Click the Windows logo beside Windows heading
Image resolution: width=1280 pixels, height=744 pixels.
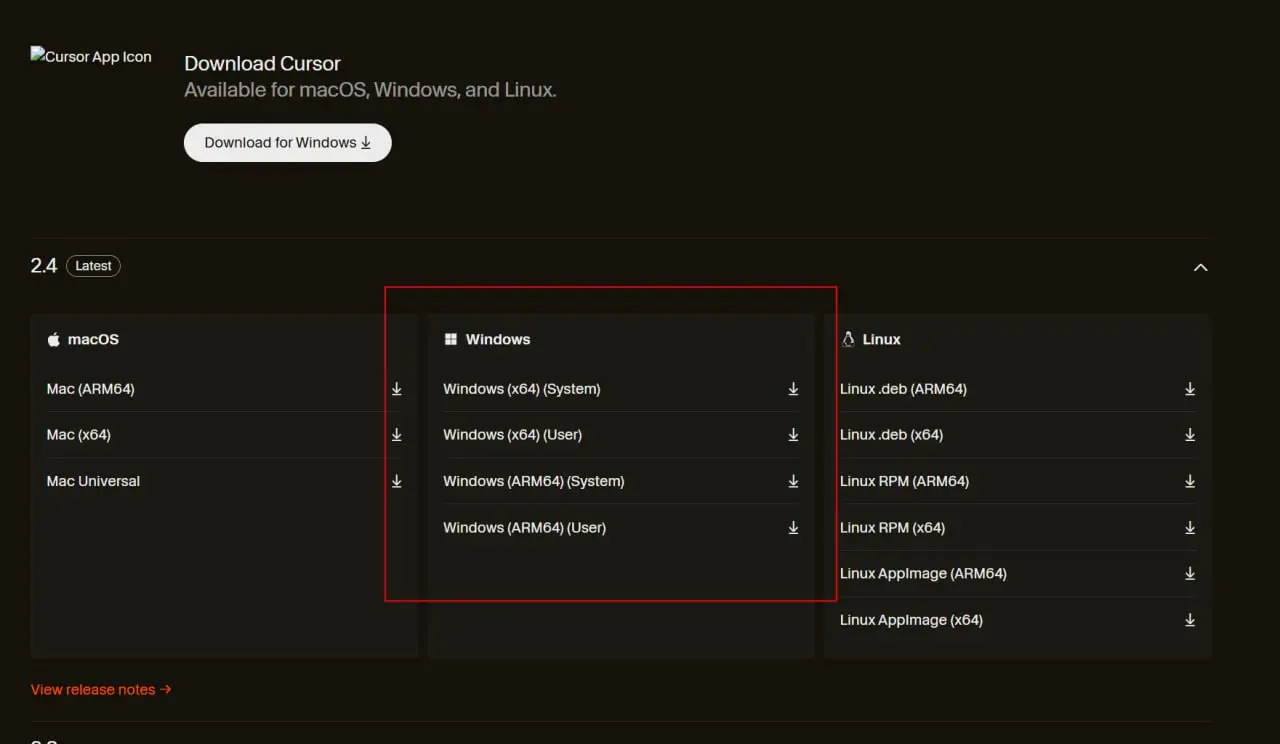coord(450,340)
